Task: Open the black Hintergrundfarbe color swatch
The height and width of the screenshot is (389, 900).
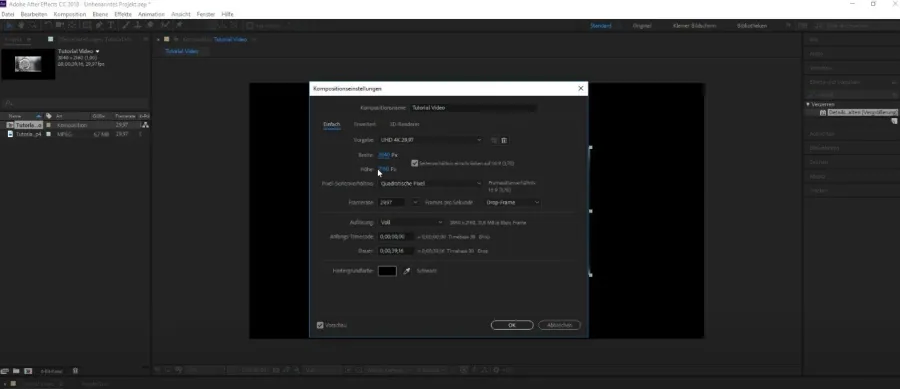Action: 387,271
